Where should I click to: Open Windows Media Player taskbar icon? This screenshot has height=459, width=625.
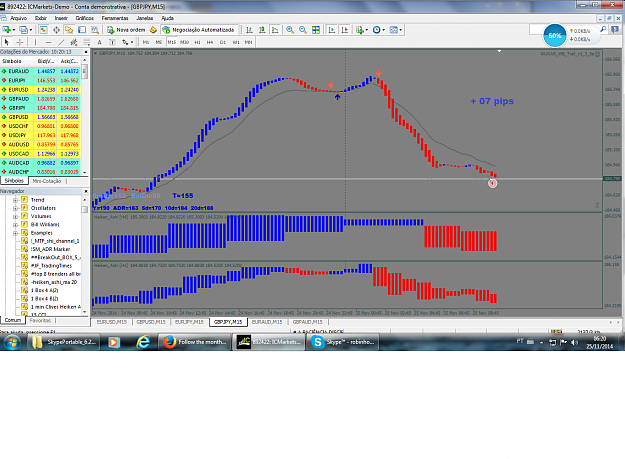pos(114,342)
